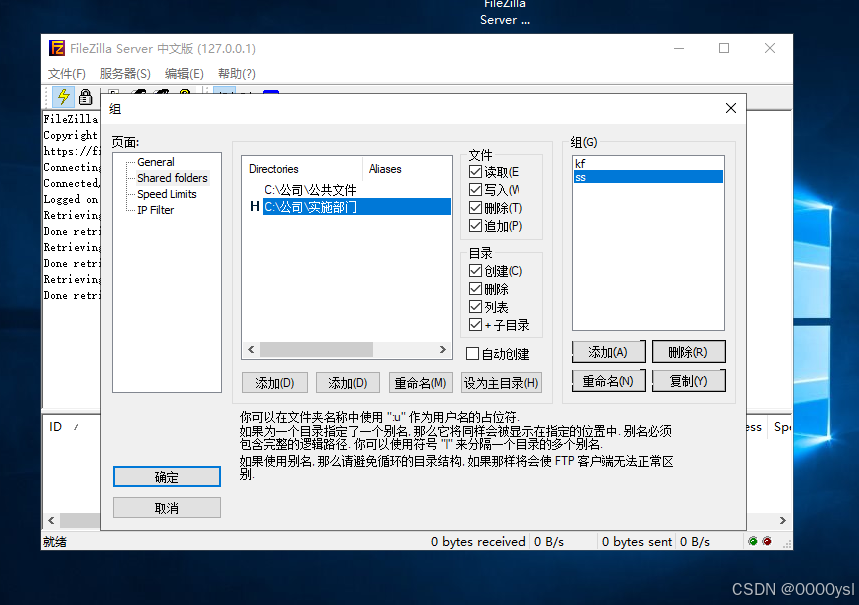
Task: Click right arrow of directories list scrollbar
Action: tap(443, 350)
